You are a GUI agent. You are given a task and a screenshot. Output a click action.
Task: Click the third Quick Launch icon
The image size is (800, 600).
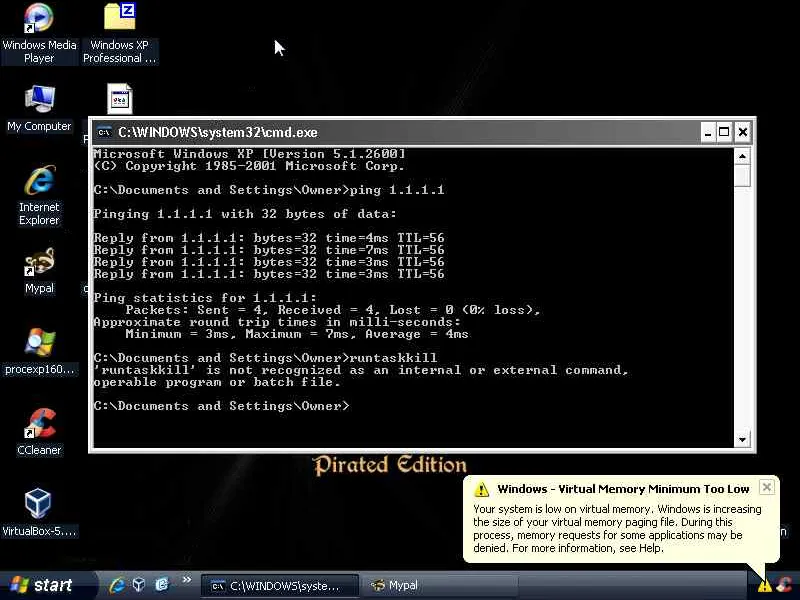[162, 585]
